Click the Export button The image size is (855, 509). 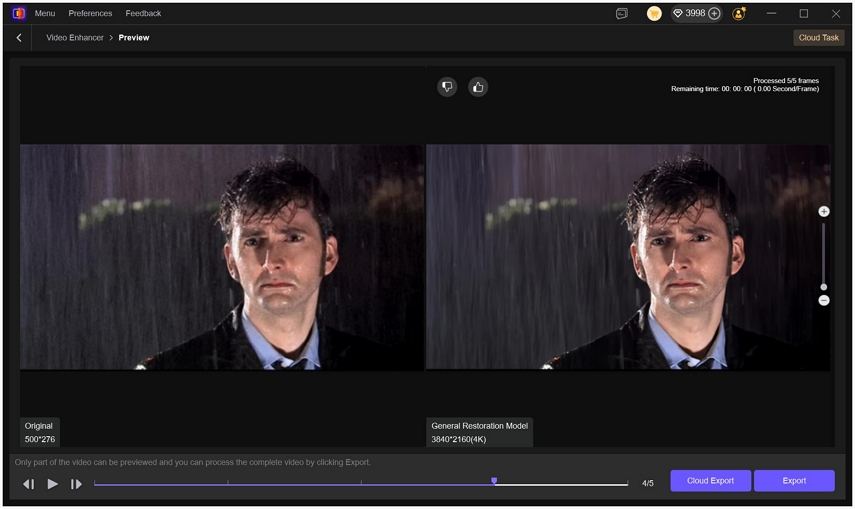[794, 481]
